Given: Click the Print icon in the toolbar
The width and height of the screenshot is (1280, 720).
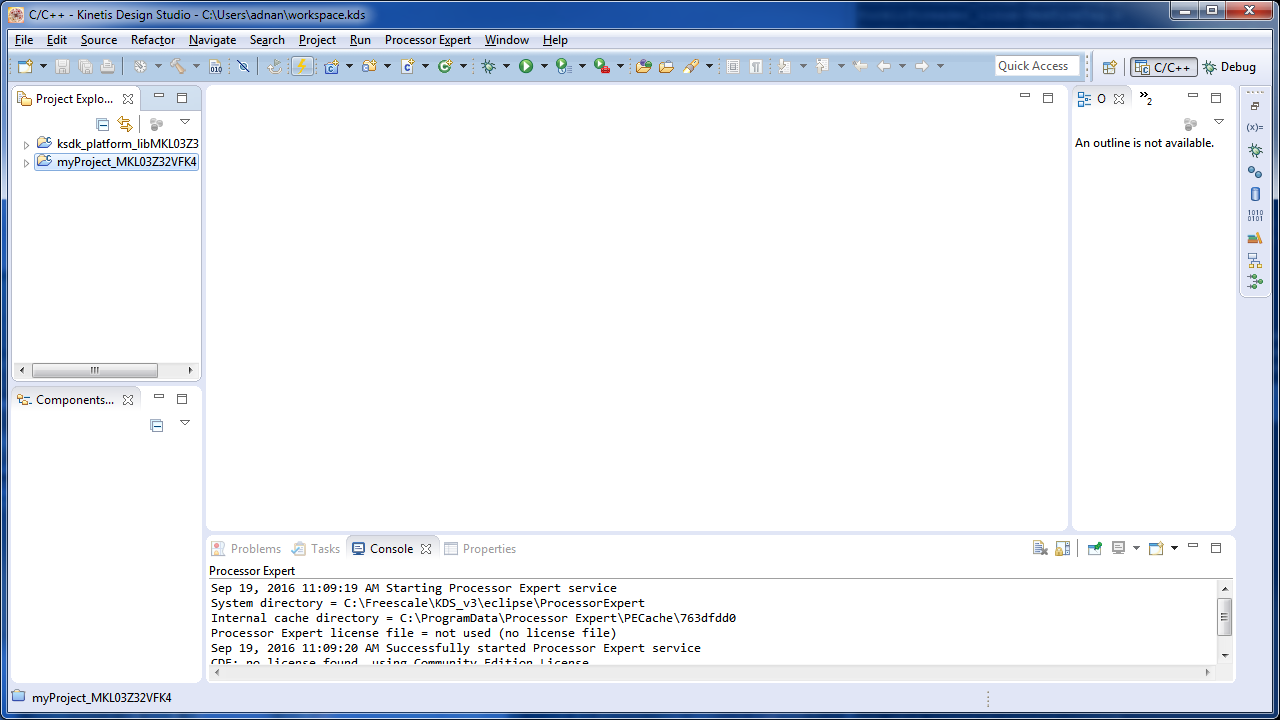Looking at the screenshot, I should [x=107, y=66].
